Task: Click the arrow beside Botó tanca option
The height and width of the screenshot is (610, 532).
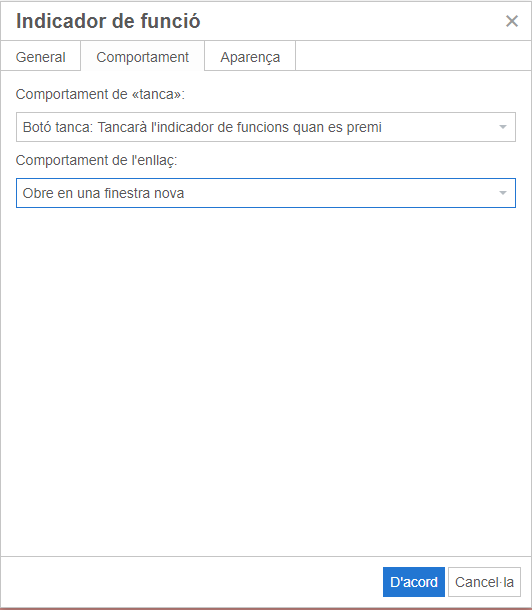Action: (x=502, y=127)
